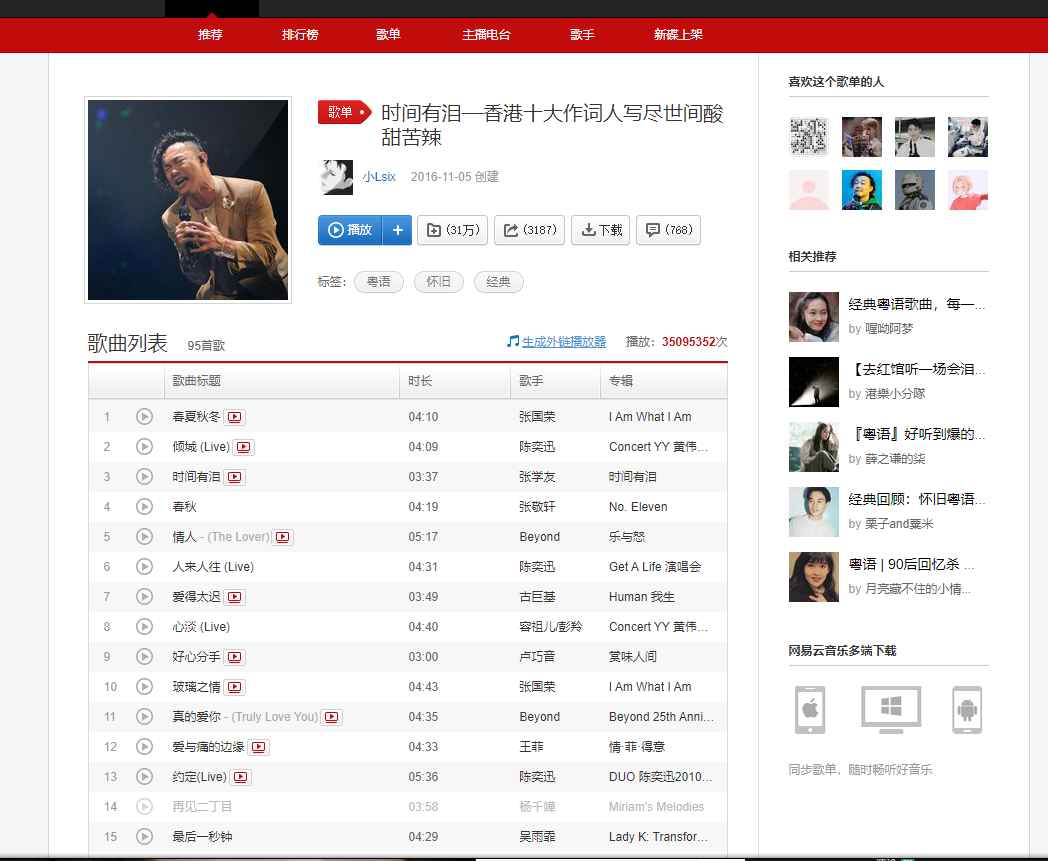The width and height of the screenshot is (1048, 861).
Task: Open comments using (768) button
Action: 668,230
